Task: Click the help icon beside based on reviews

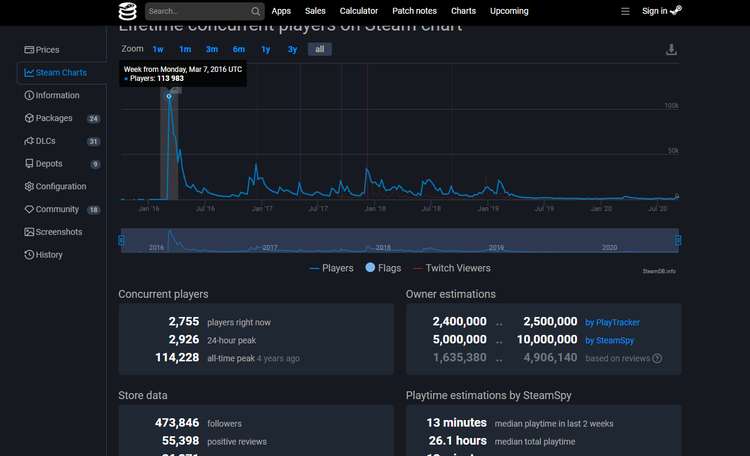Action: tap(657, 358)
